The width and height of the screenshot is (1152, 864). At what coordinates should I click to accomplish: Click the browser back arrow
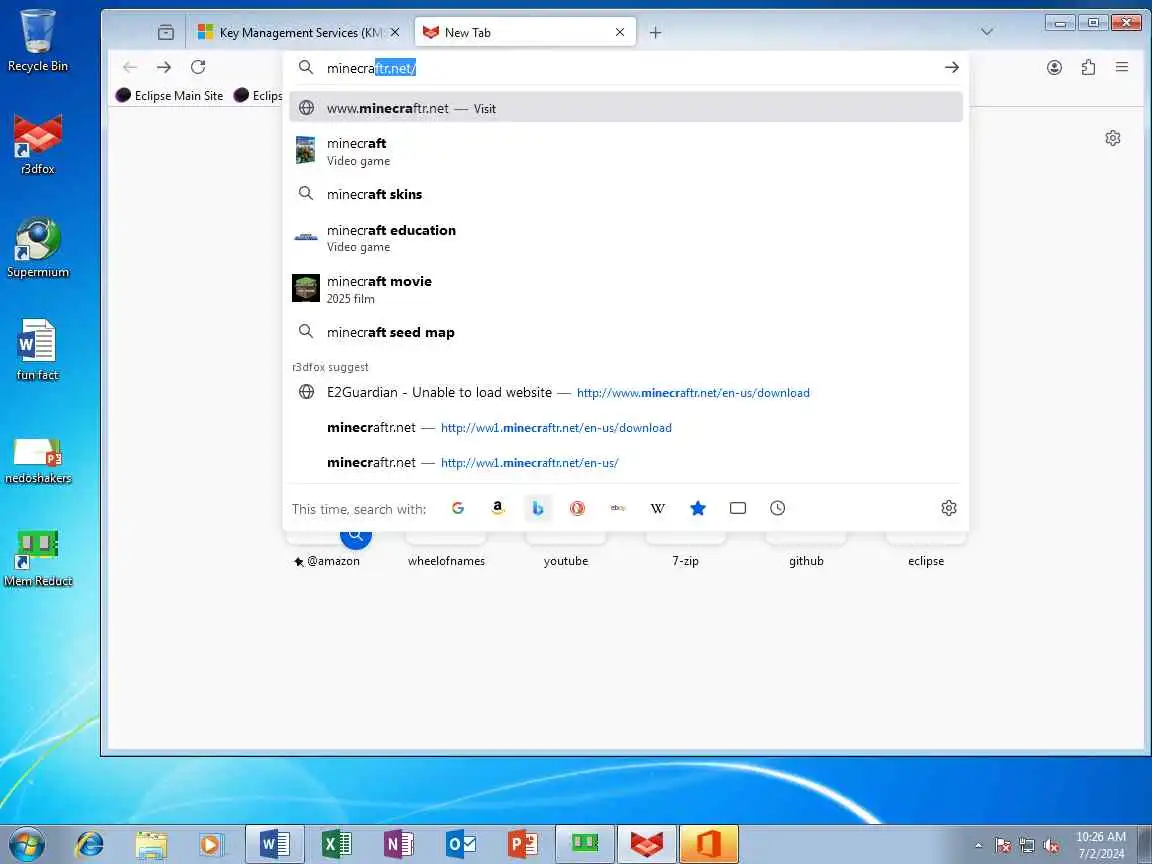tap(130, 68)
